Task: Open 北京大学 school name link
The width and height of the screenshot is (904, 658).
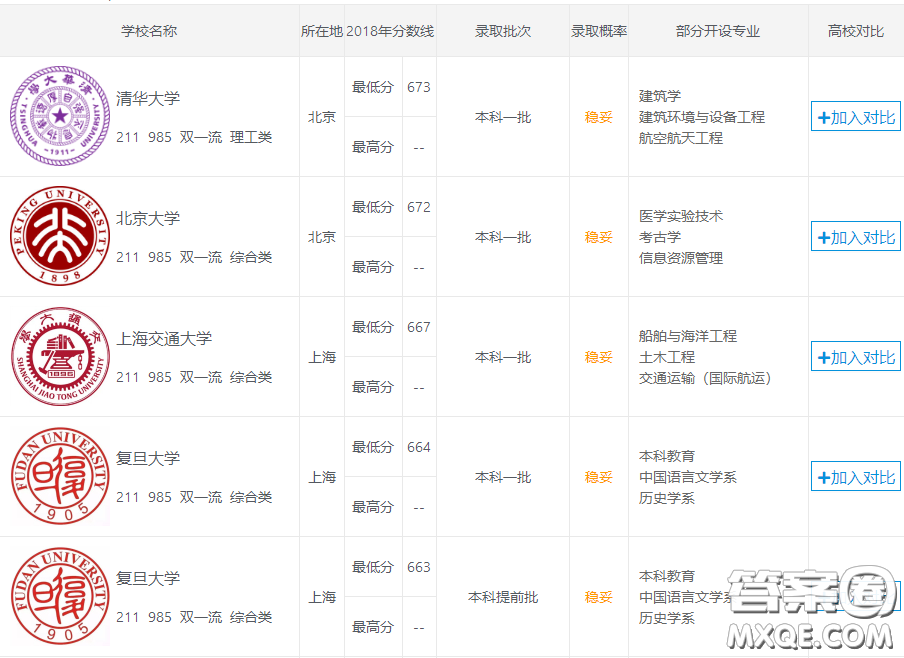Action: click(148, 219)
